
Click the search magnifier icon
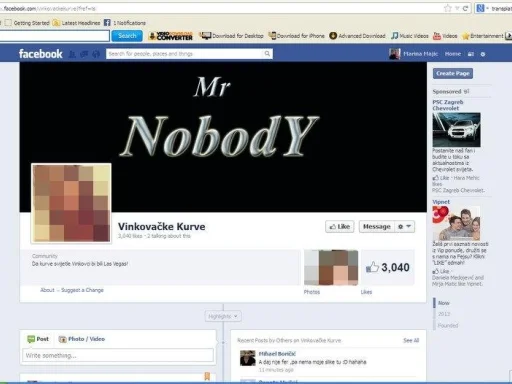(x=267, y=54)
